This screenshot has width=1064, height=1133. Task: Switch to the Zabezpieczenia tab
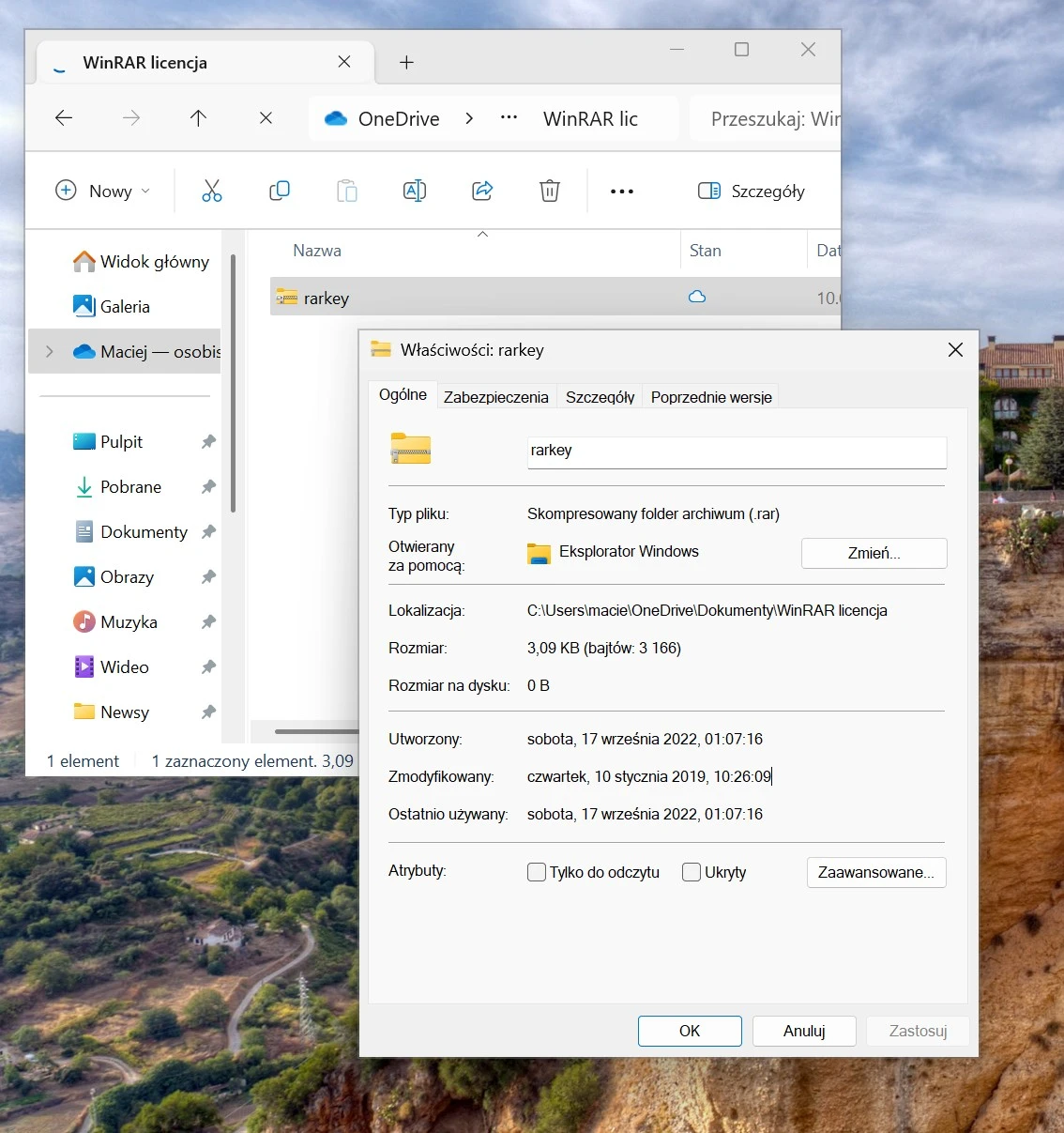point(496,397)
